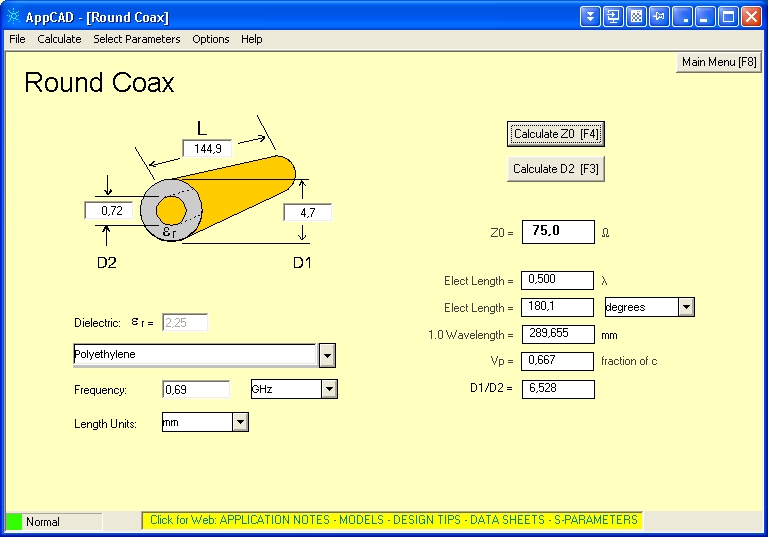Click the Frequency field showing 0,69
Screen dimensions: 768x537
tap(196, 390)
